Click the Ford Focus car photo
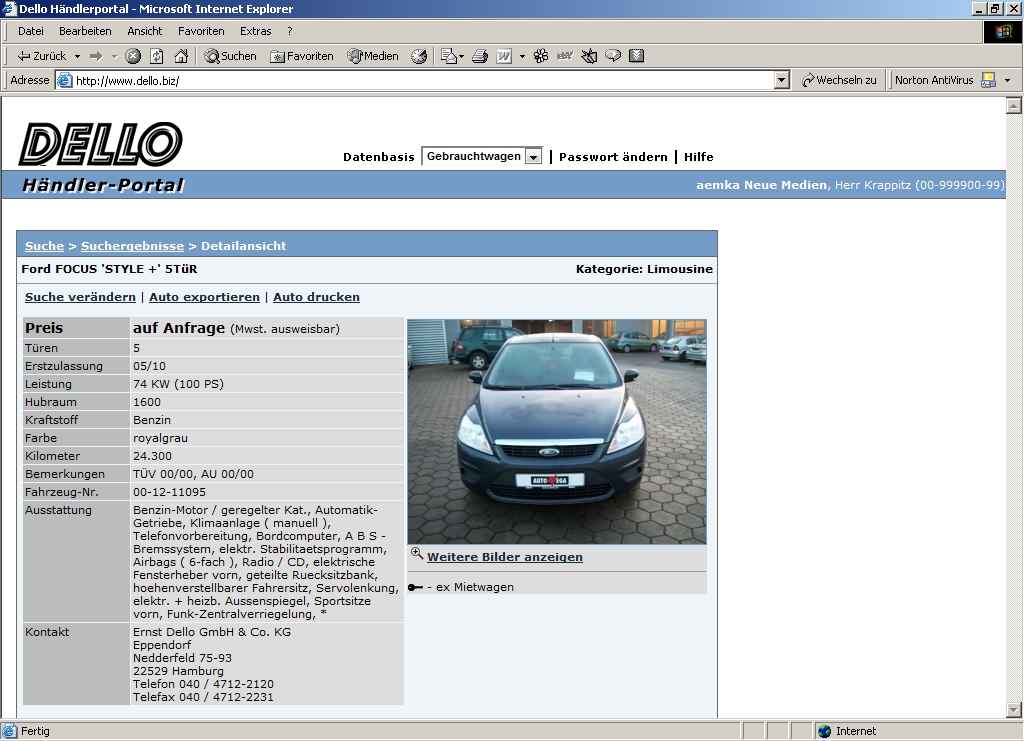1024x741 pixels. click(x=556, y=431)
